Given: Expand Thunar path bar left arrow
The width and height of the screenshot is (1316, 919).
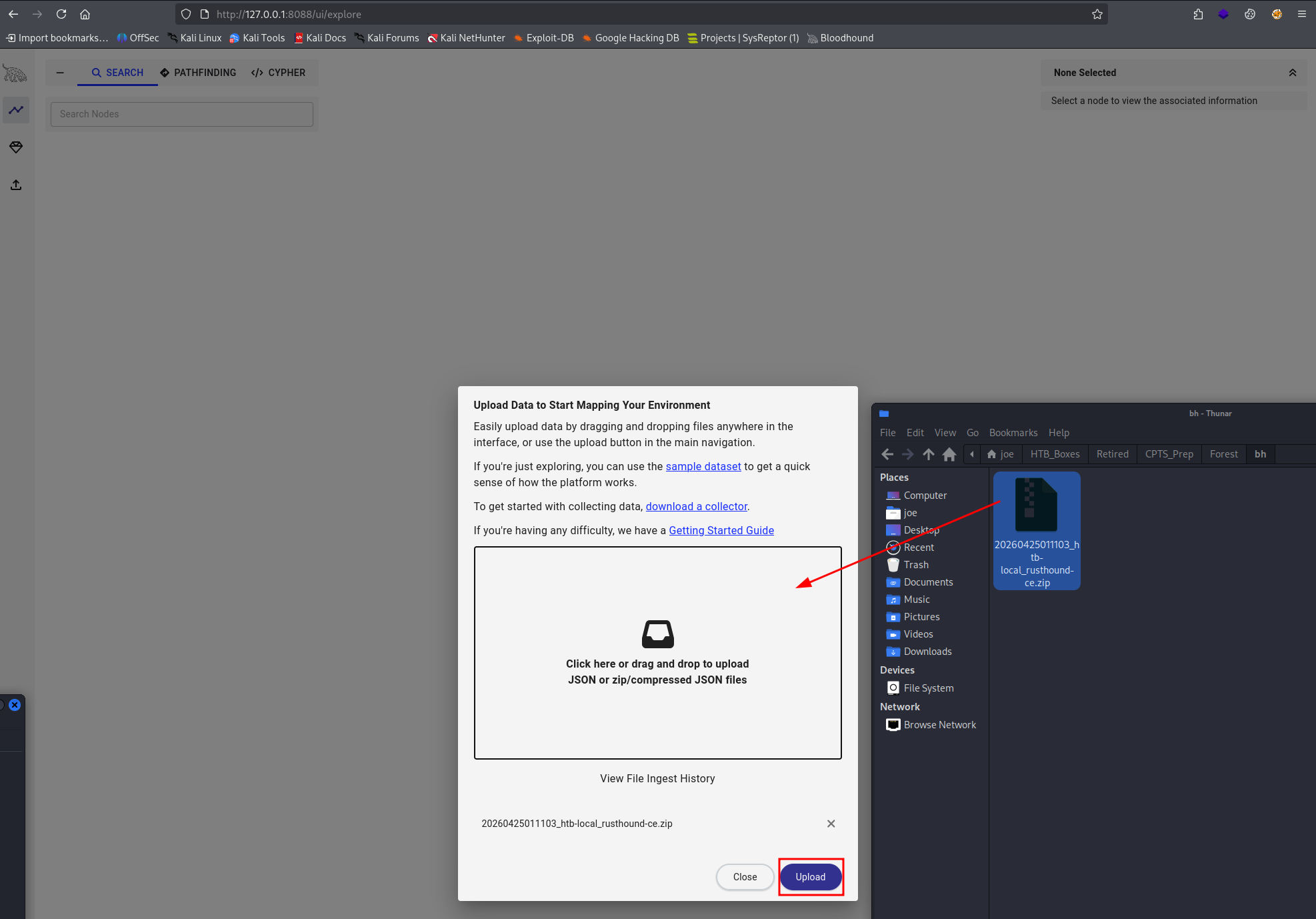Looking at the screenshot, I should (x=972, y=454).
